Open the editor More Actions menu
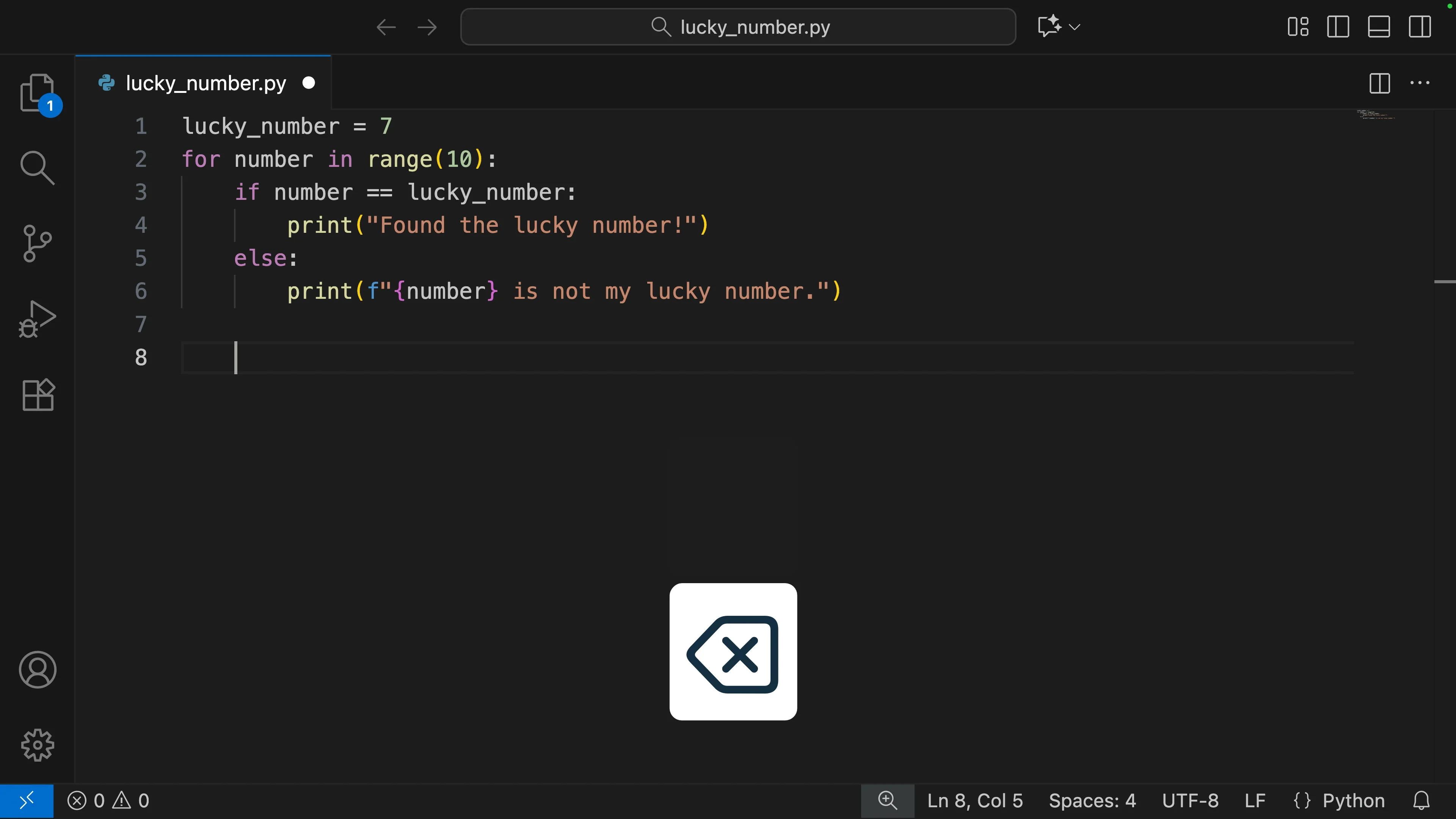The image size is (1456, 819). (1419, 83)
